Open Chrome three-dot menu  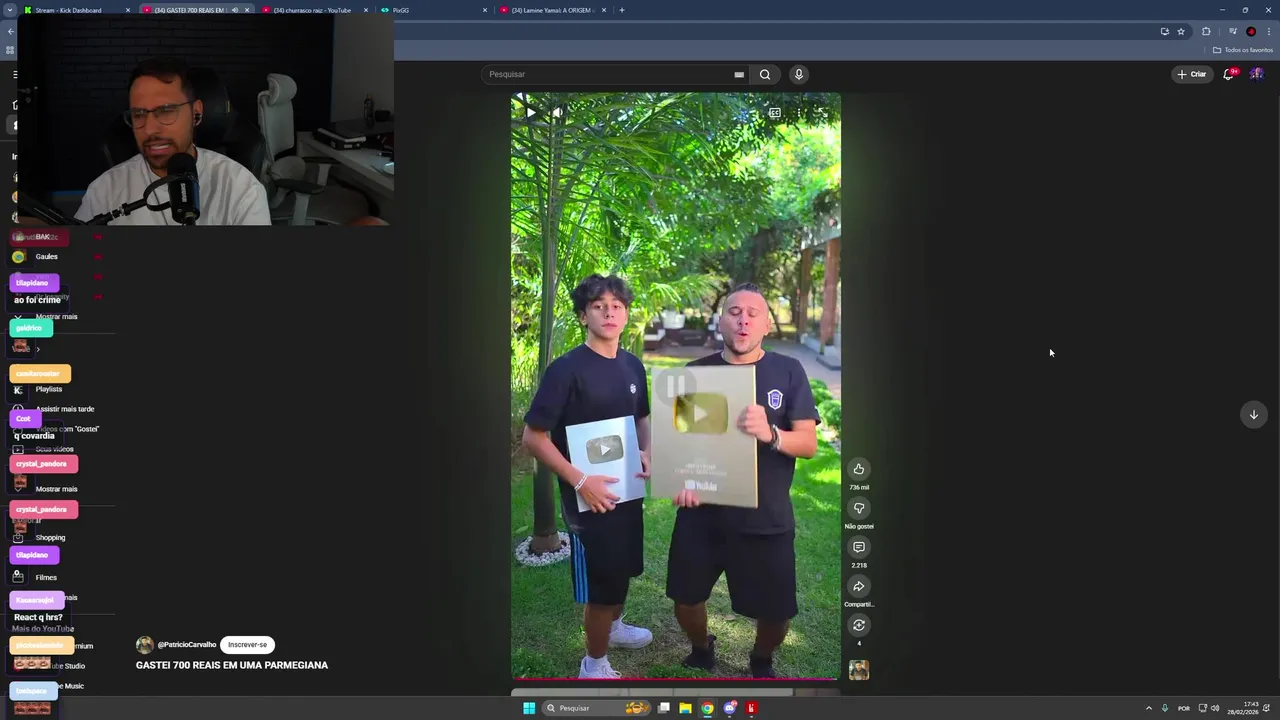click(1270, 32)
